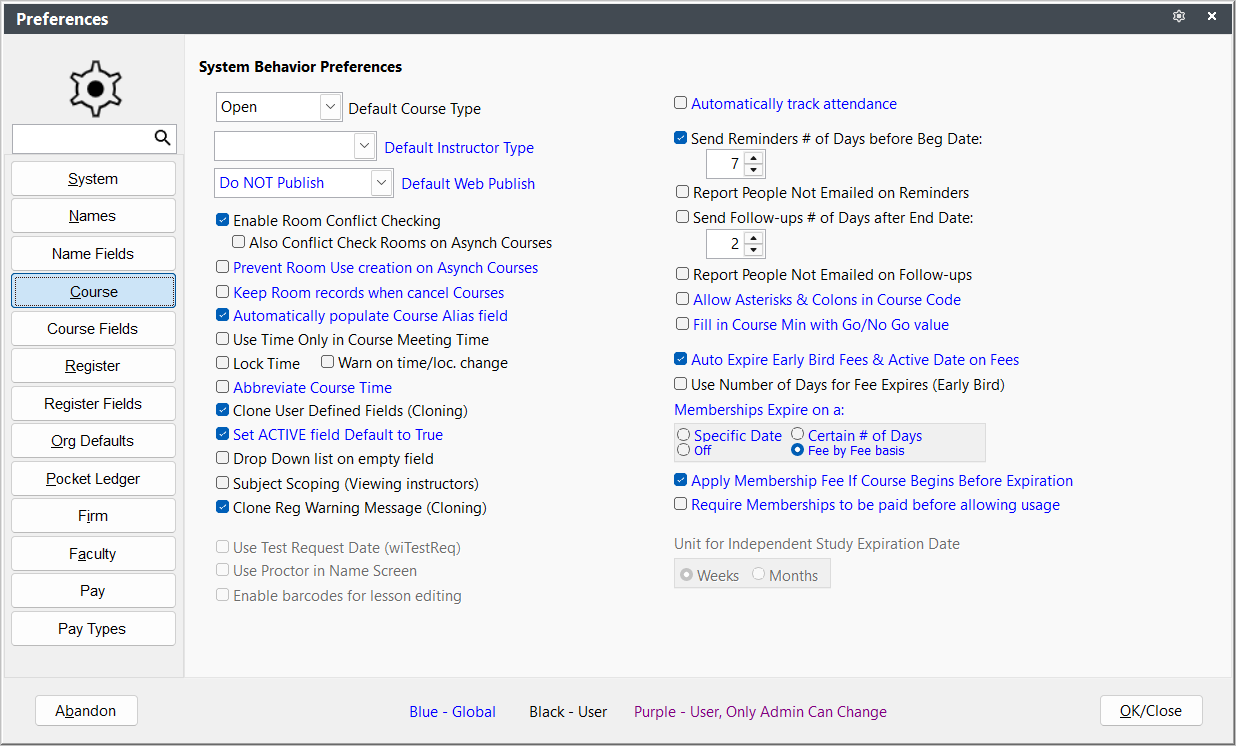Image resolution: width=1236 pixels, height=746 pixels.
Task: Decrease the follow-up days with the down arrow
Action: pos(754,250)
